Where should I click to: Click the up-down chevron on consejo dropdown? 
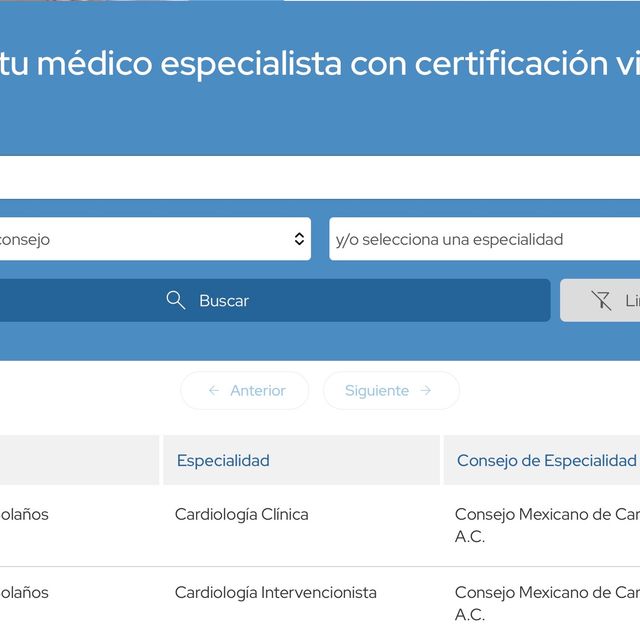coord(299,239)
